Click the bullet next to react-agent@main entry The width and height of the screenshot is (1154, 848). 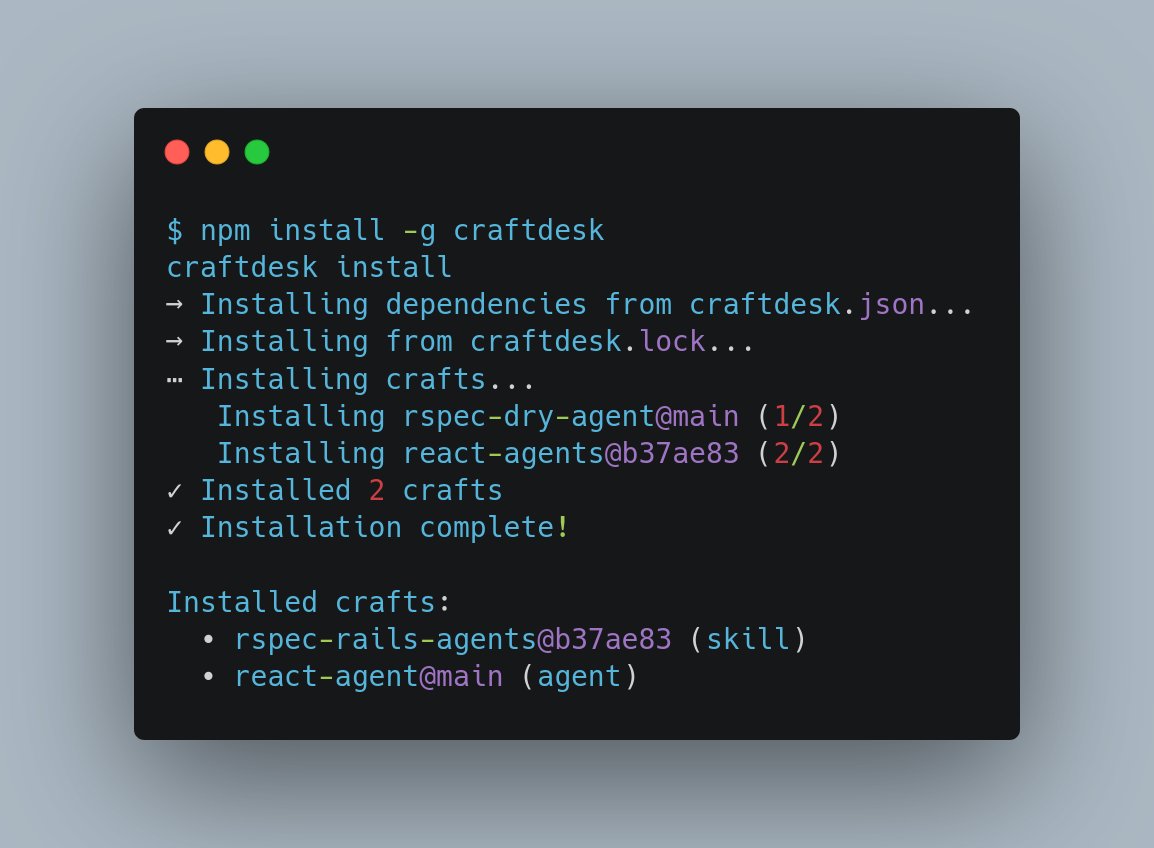210,676
